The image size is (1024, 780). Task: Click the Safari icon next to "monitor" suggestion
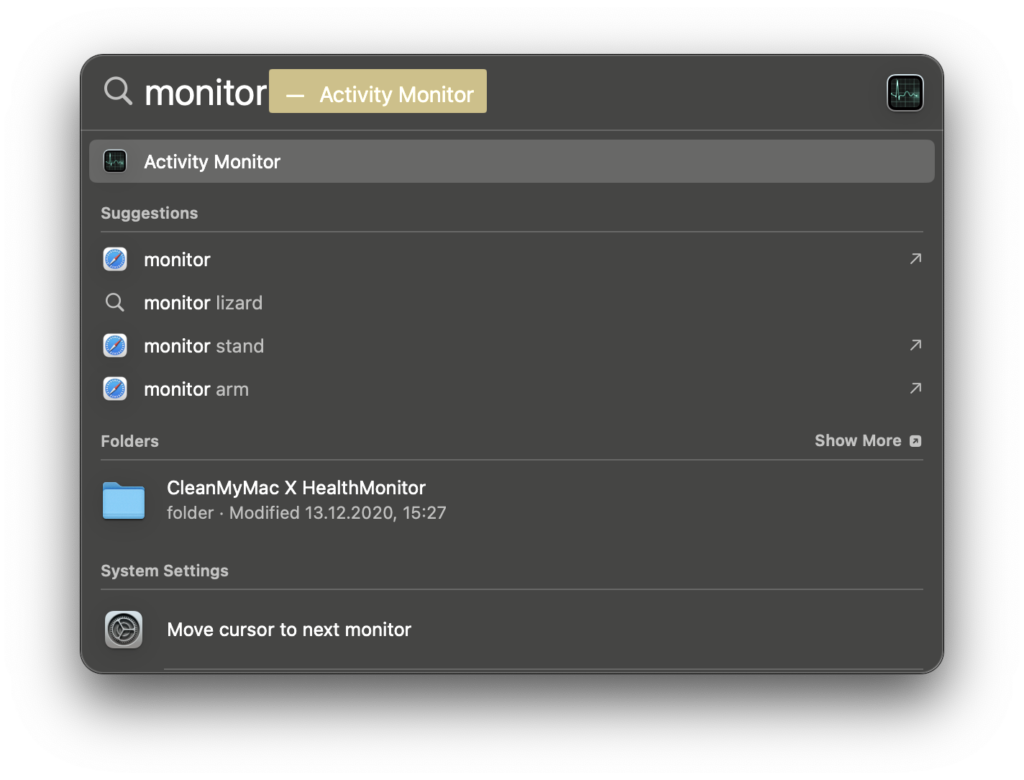[x=115, y=259]
